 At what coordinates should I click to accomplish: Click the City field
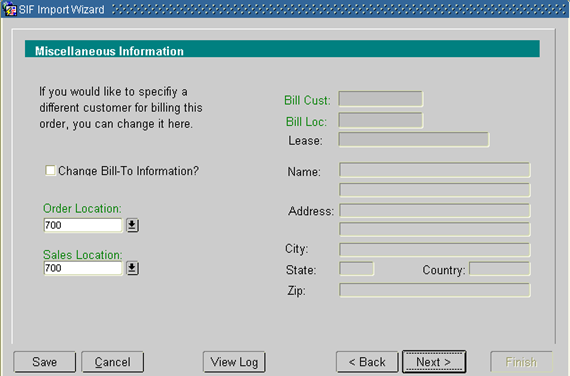(x=435, y=250)
